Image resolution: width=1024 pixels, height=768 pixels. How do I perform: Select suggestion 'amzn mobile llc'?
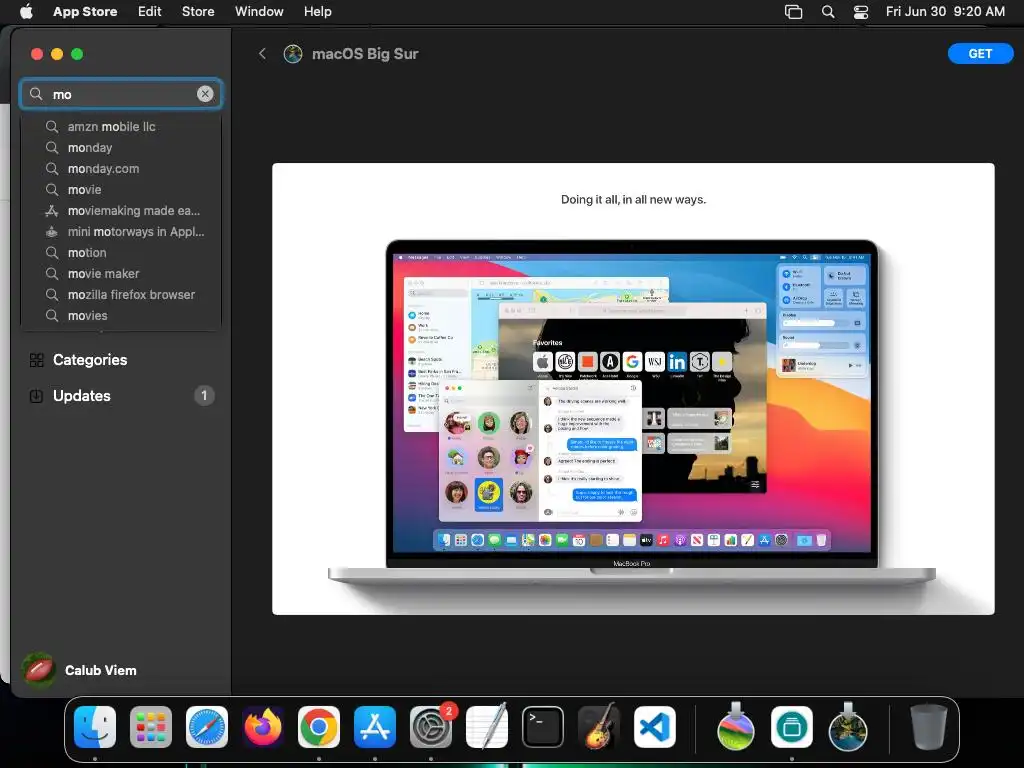(121, 127)
